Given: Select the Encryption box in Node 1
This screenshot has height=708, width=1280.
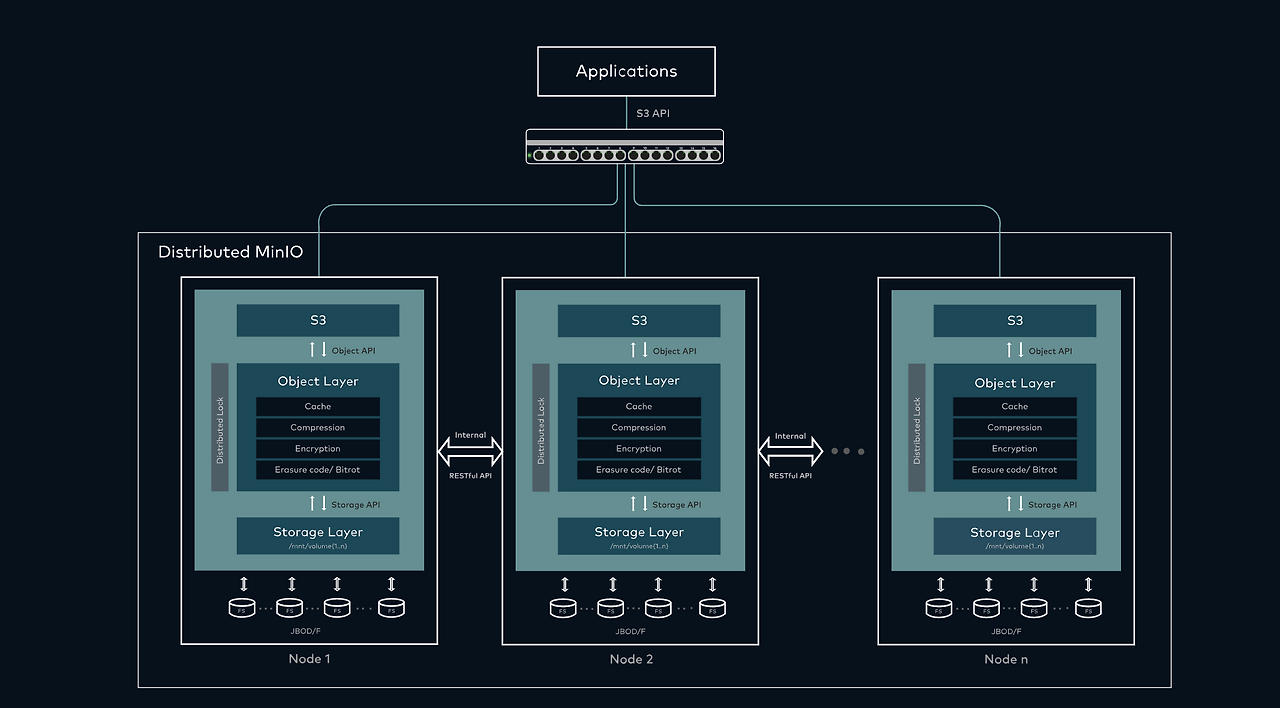Looking at the screenshot, I should 318,449.
